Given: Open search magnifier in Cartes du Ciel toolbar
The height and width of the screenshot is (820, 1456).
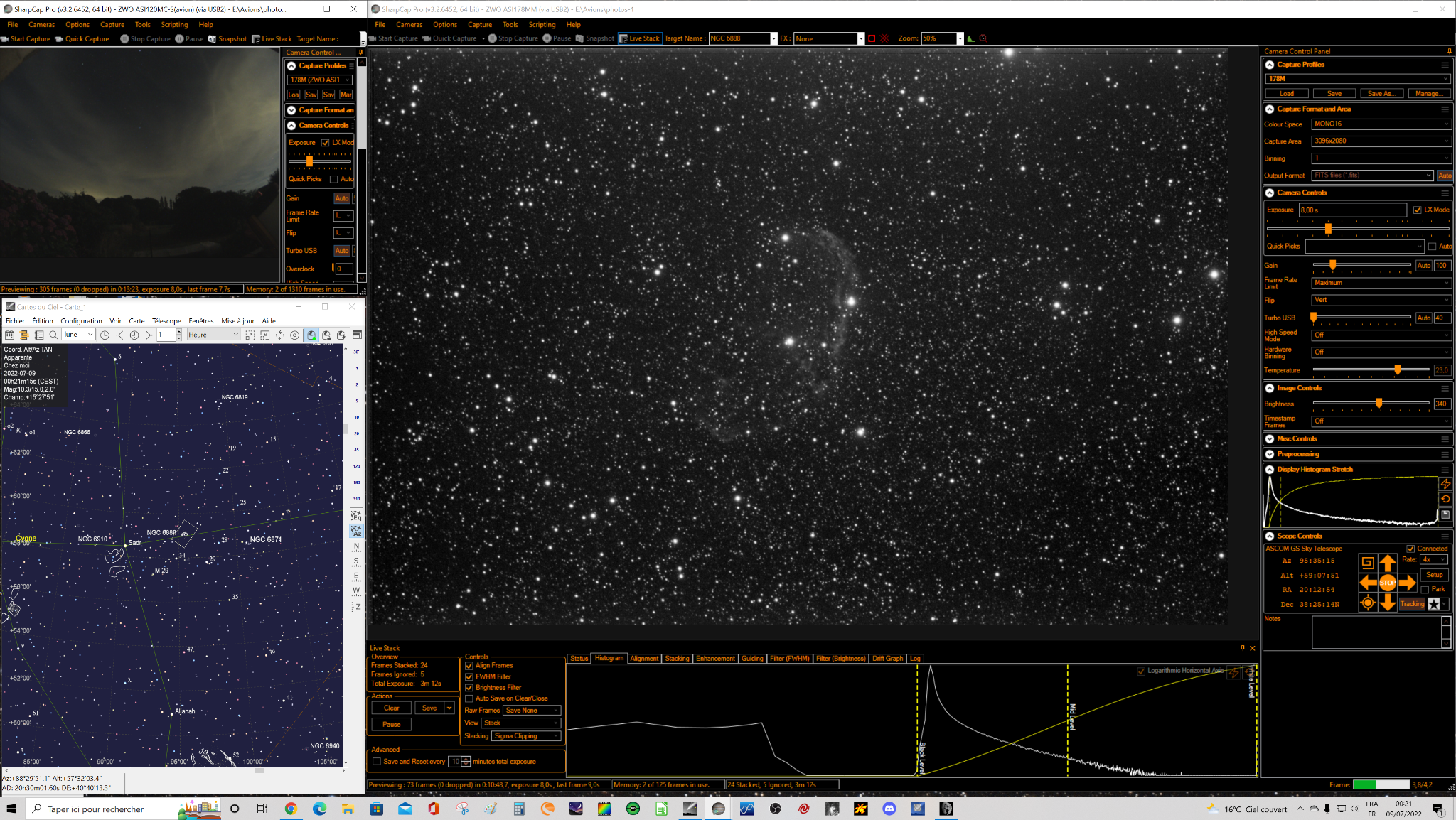Looking at the screenshot, I should pos(53,335).
